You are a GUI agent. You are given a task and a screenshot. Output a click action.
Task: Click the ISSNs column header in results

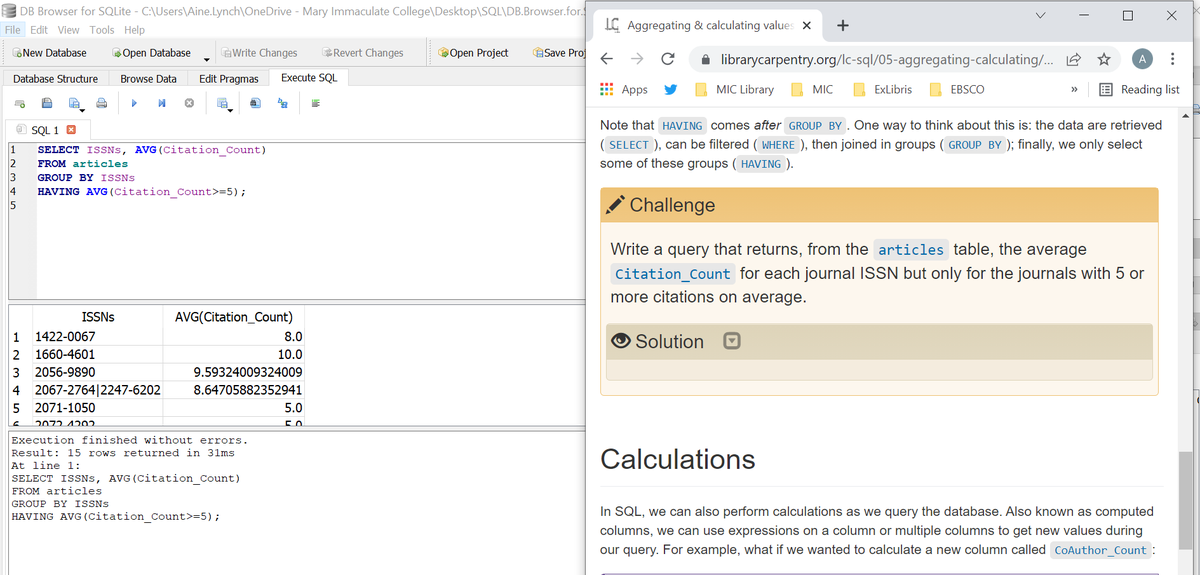97,317
